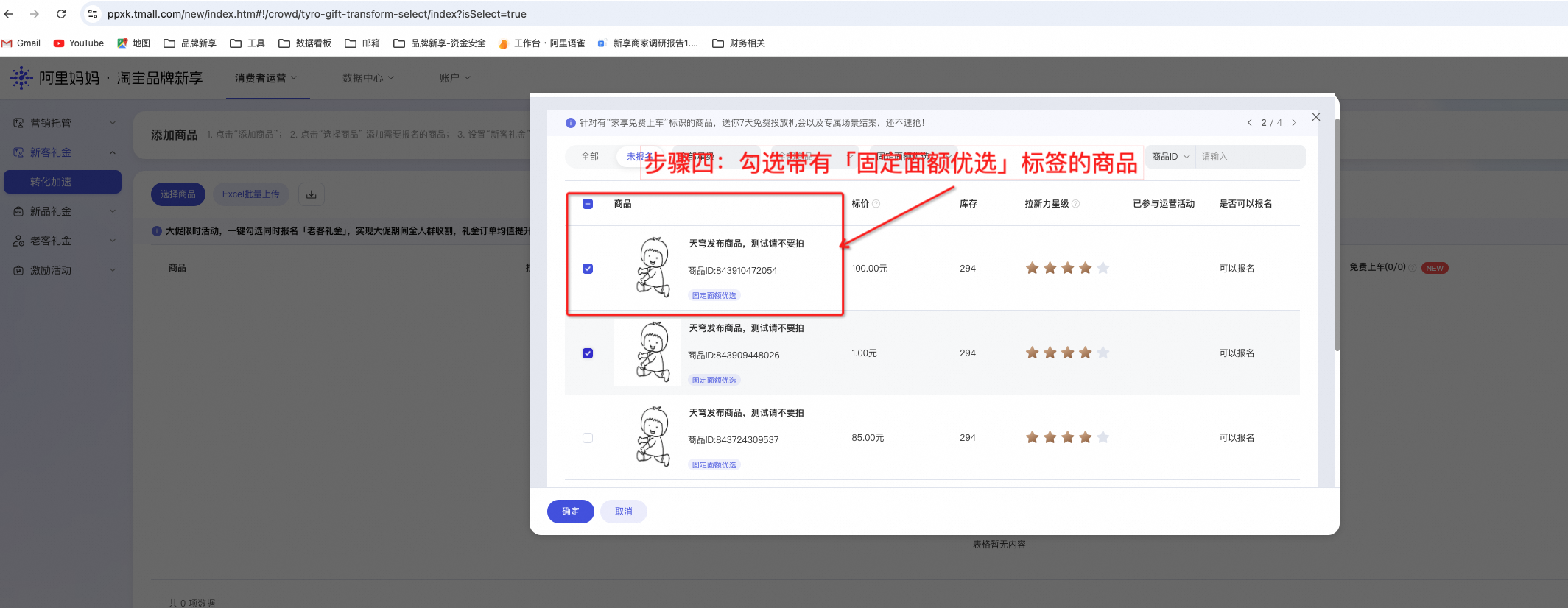This screenshot has height=608, width=1568.
Task: Open the YouTube bookmark
Action: click(79, 43)
